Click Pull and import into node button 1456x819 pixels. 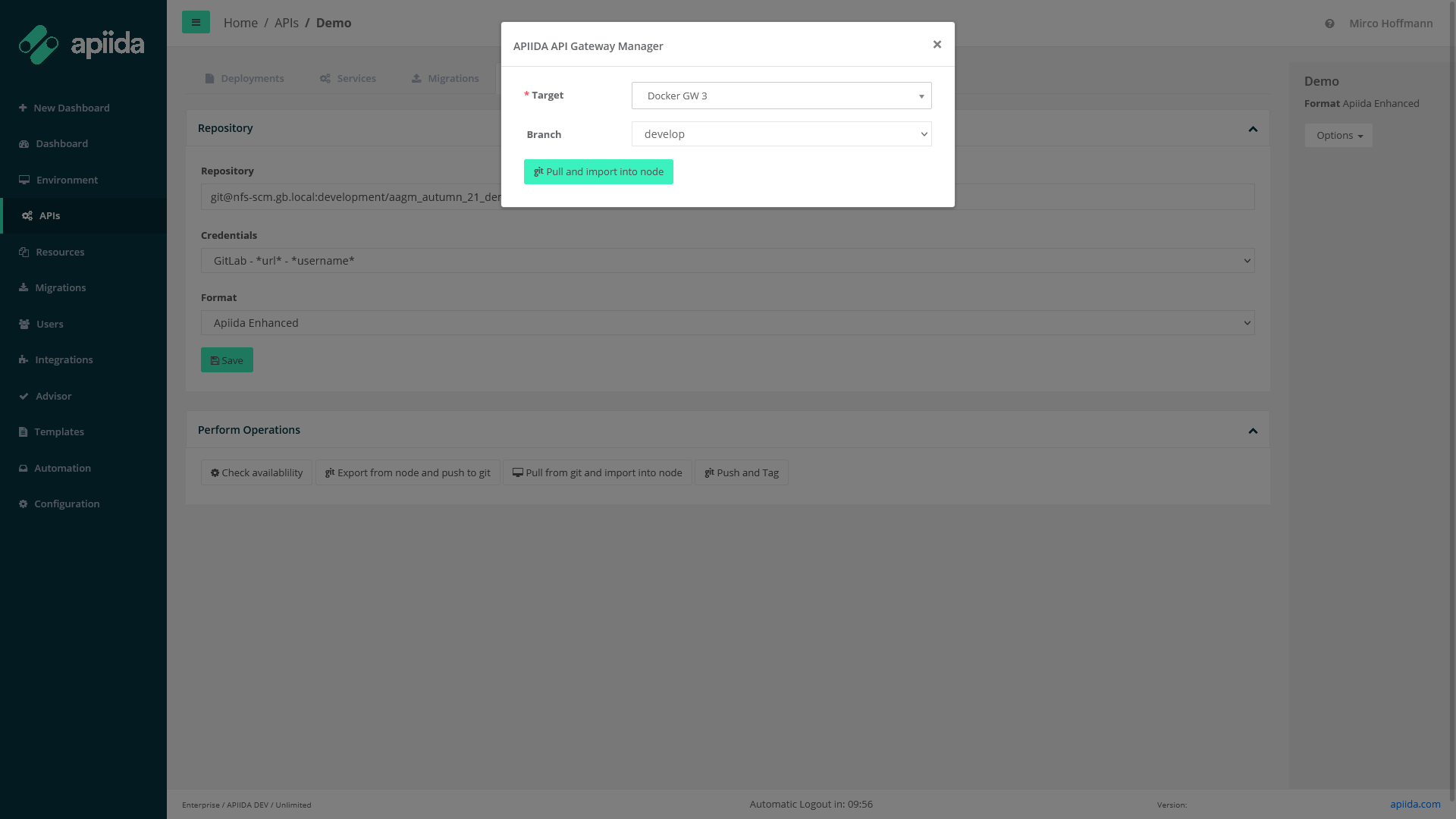coord(598,171)
